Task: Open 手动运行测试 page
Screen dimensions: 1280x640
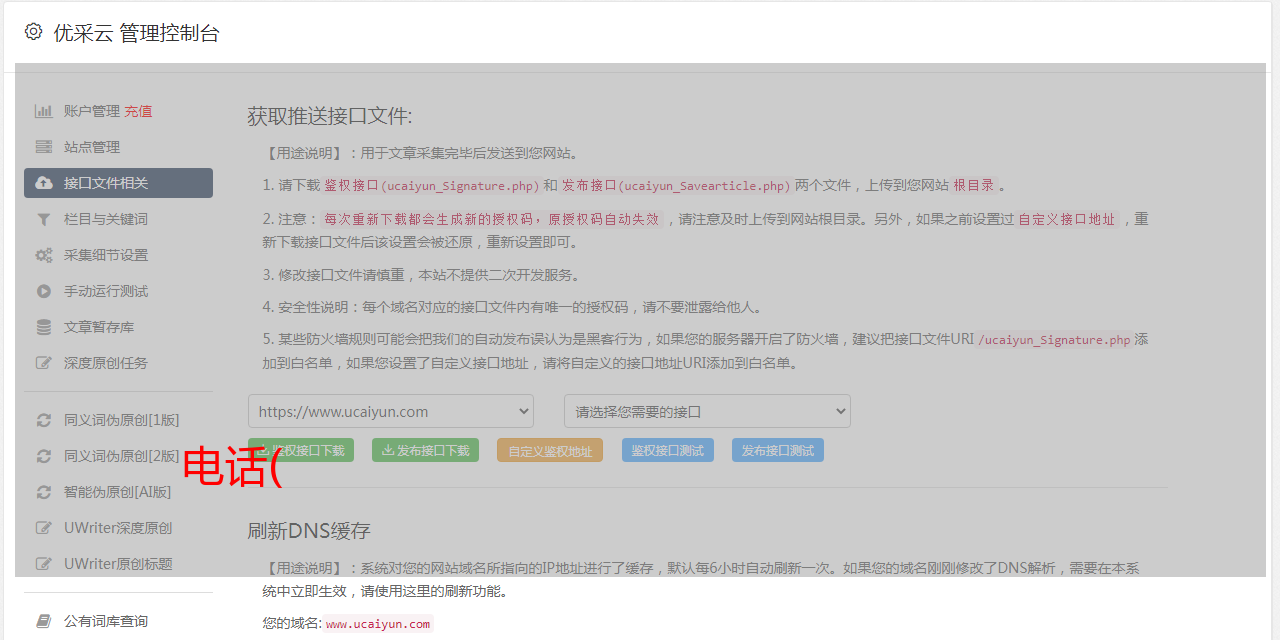Action: [118, 291]
